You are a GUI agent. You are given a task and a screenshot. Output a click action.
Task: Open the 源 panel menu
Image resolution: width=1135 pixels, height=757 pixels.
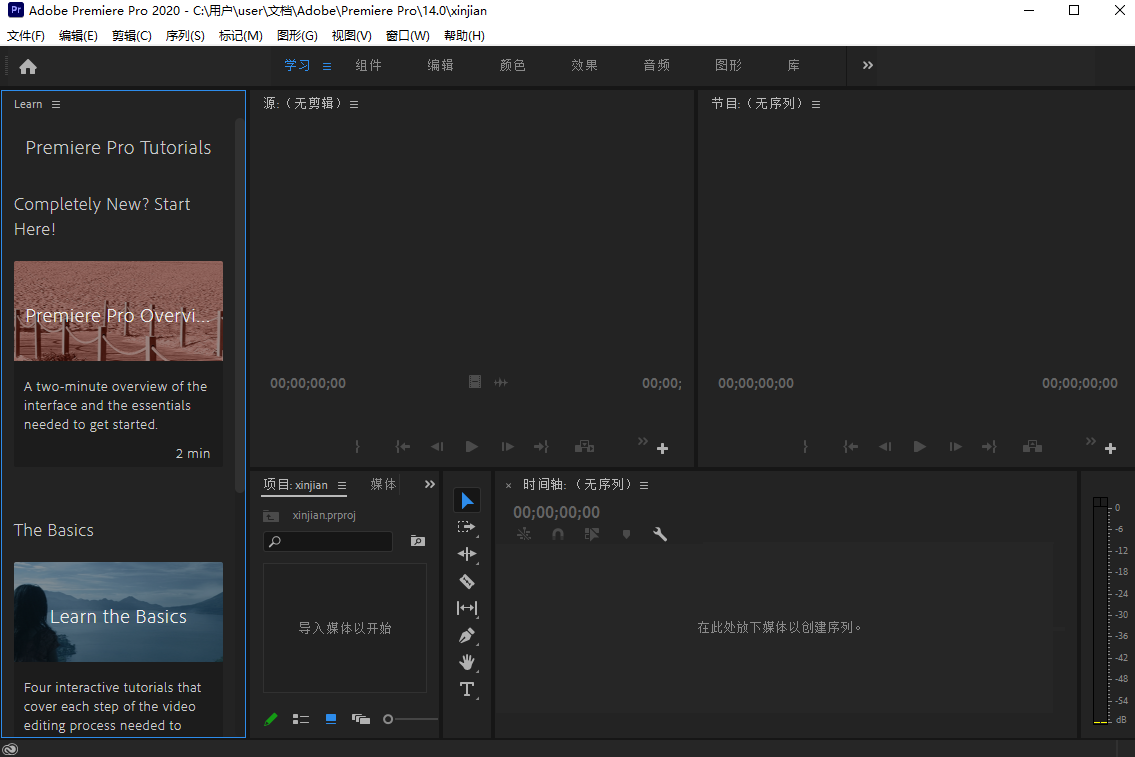click(x=354, y=104)
